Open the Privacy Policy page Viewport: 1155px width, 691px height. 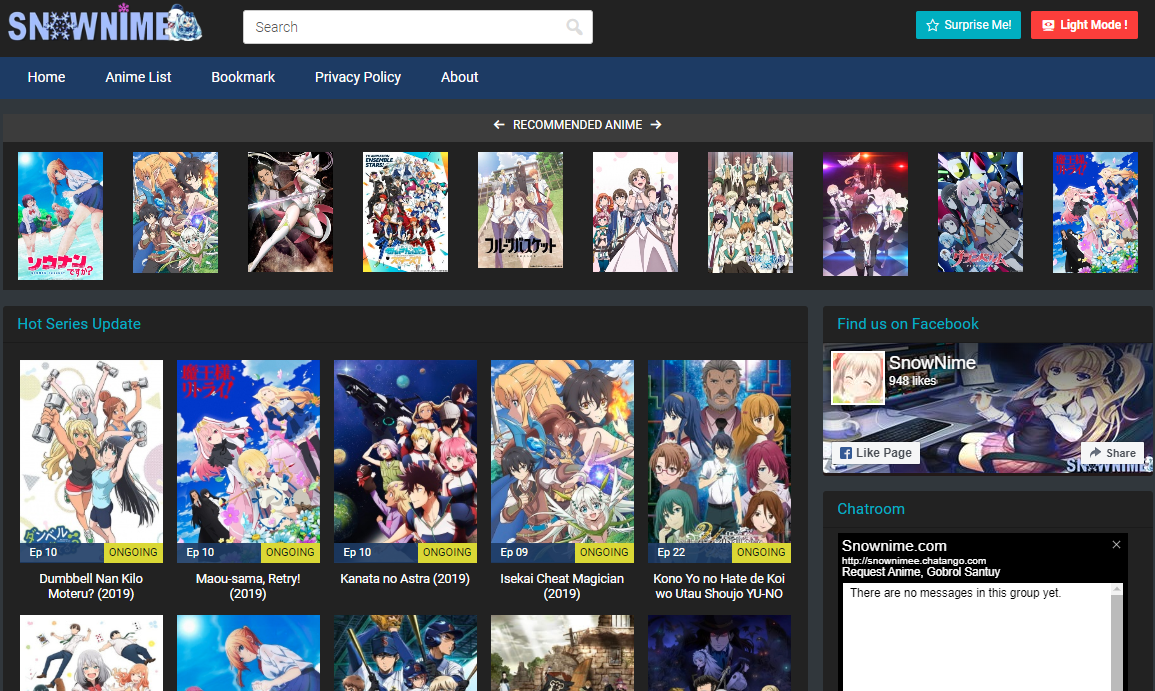[x=358, y=77]
